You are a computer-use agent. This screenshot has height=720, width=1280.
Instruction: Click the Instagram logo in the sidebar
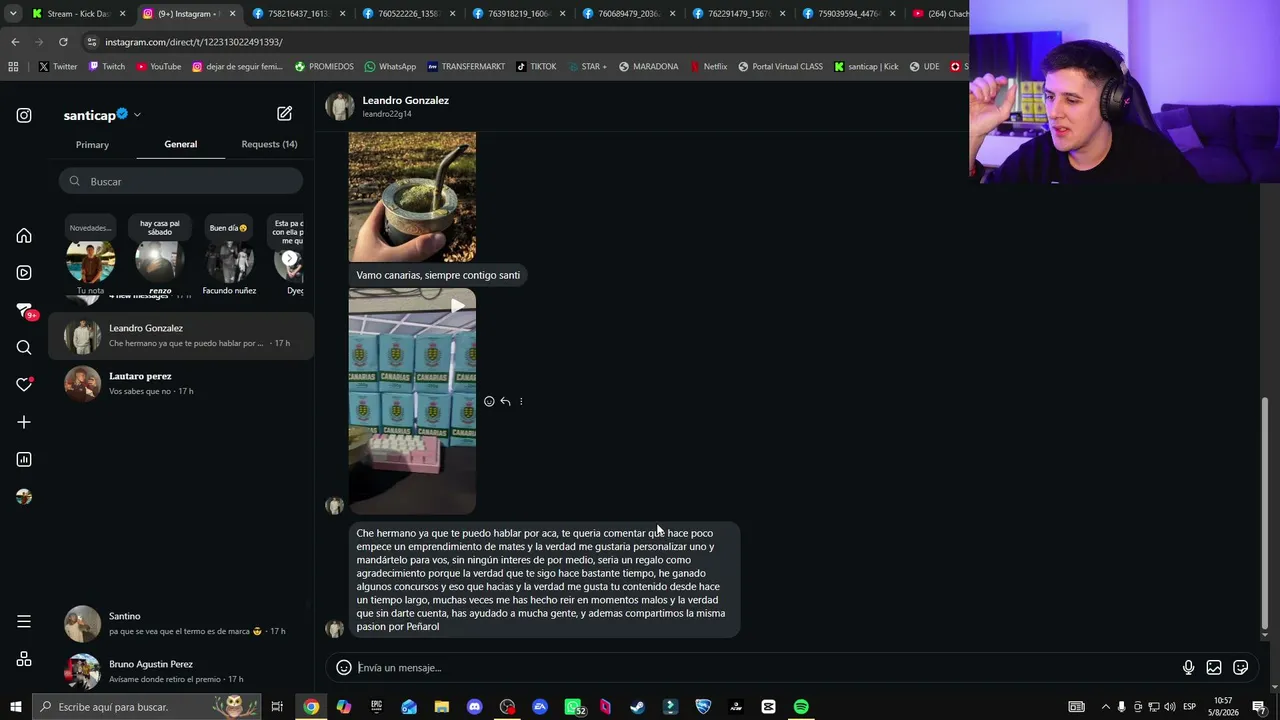coord(24,115)
